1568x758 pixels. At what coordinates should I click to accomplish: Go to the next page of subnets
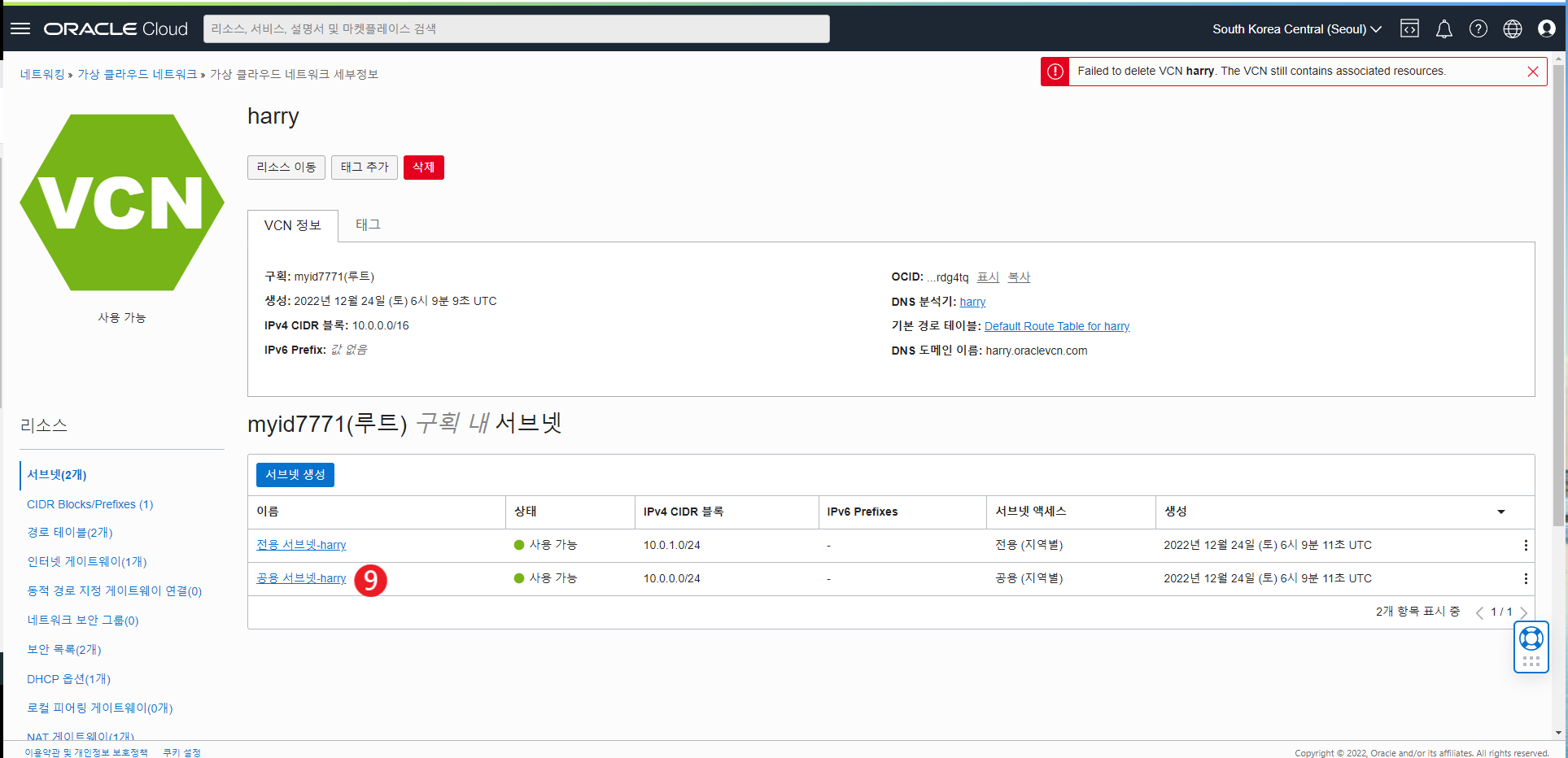click(x=1523, y=612)
